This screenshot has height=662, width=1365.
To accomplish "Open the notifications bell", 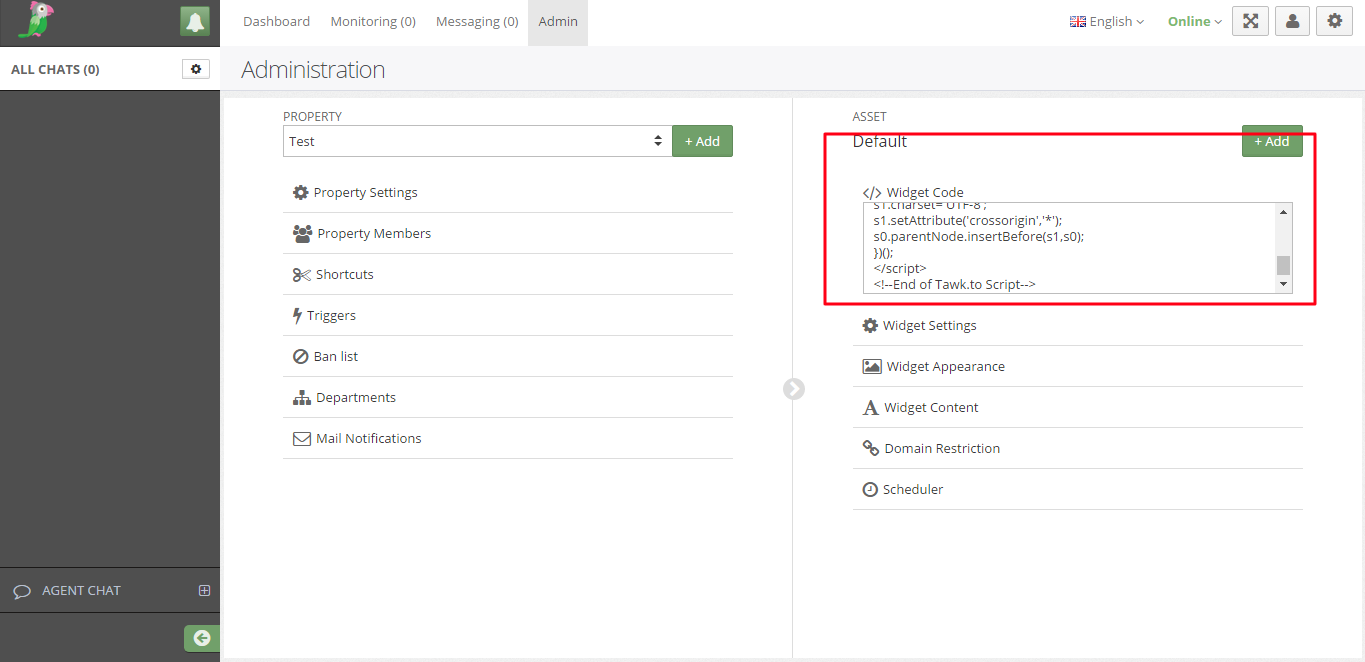I will pyautogui.click(x=195, y=21).
